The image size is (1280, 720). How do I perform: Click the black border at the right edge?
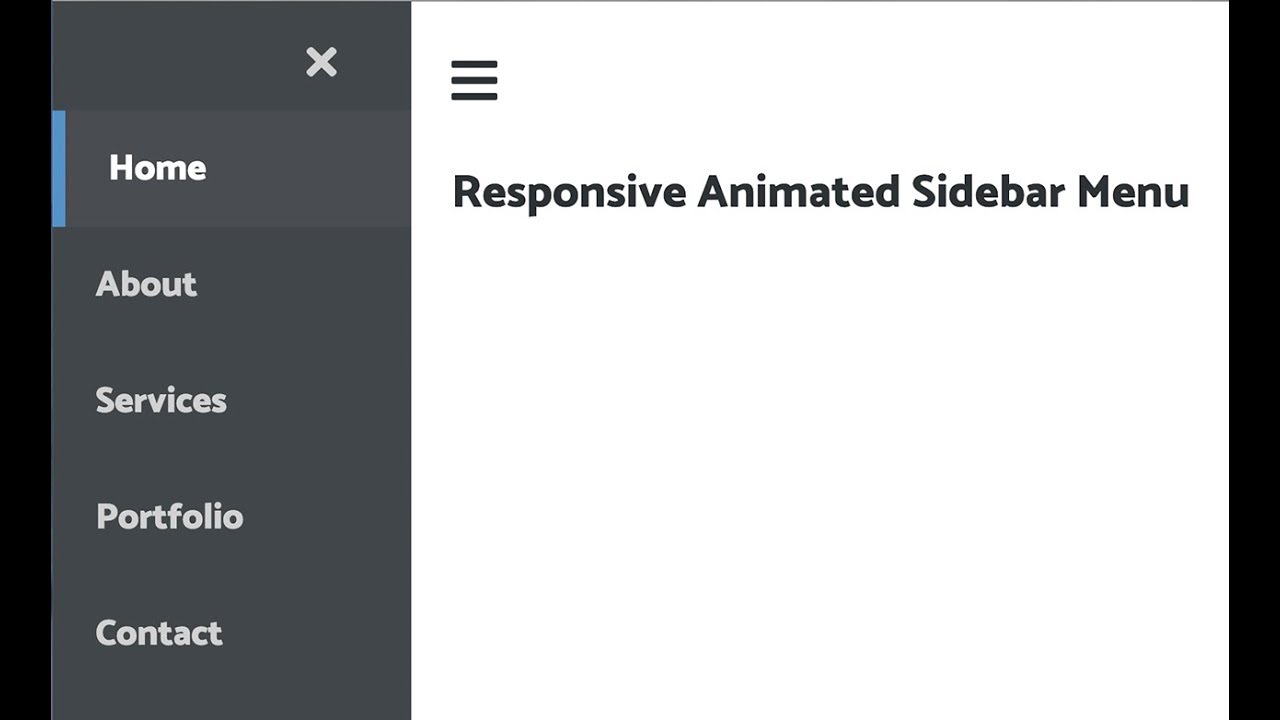[1254, 360]
